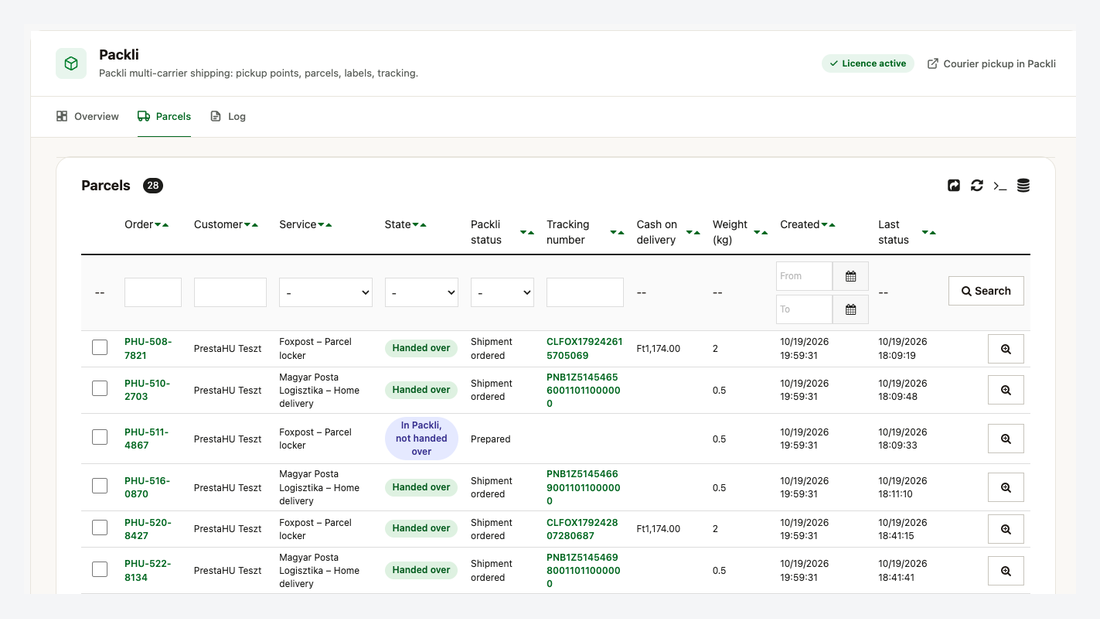The width and height of the screenshot is (1100, 619).
Task: Click the export icon in Parcels toolbar
Action: pyautogui.click(x=953, y=185)
